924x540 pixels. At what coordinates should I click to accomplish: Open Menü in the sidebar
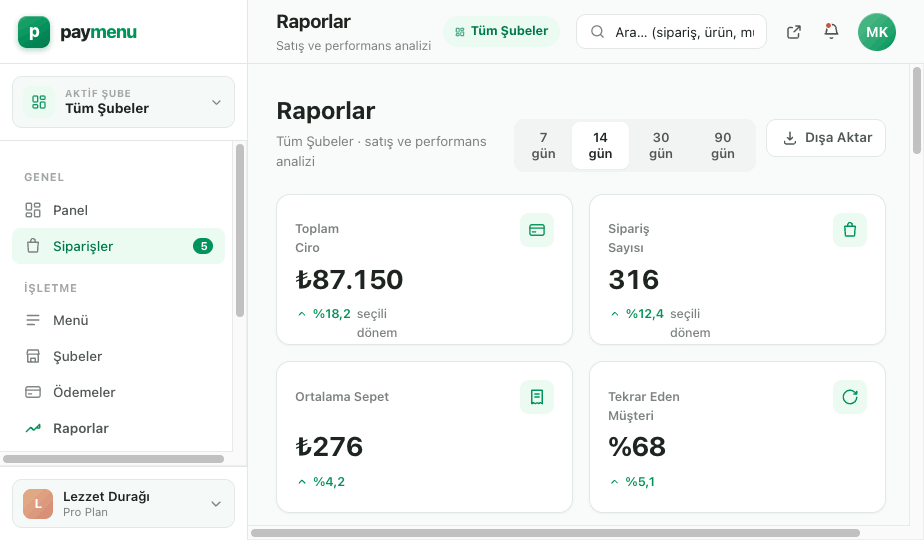pos(118,320)
